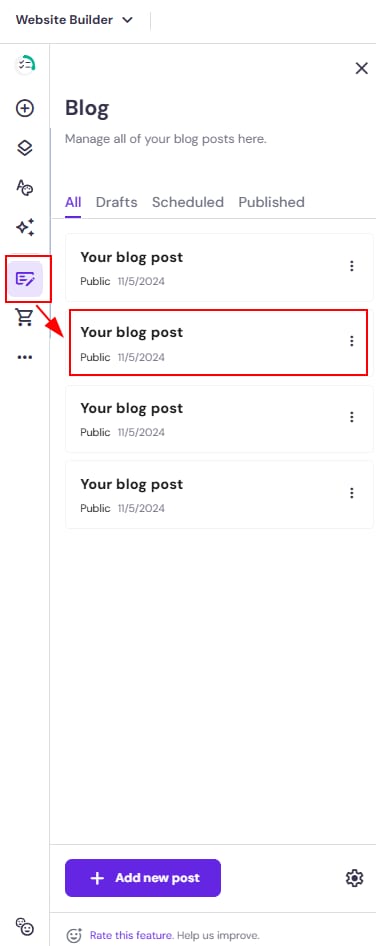Open the Online store cart icon

tap(25, 317)
